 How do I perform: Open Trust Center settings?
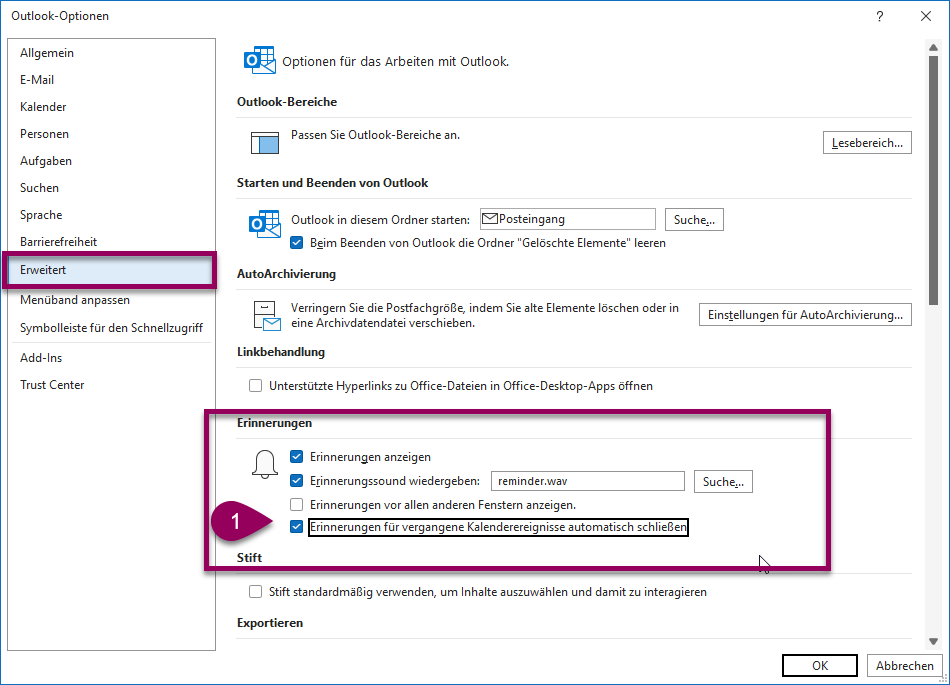[111, 385]
